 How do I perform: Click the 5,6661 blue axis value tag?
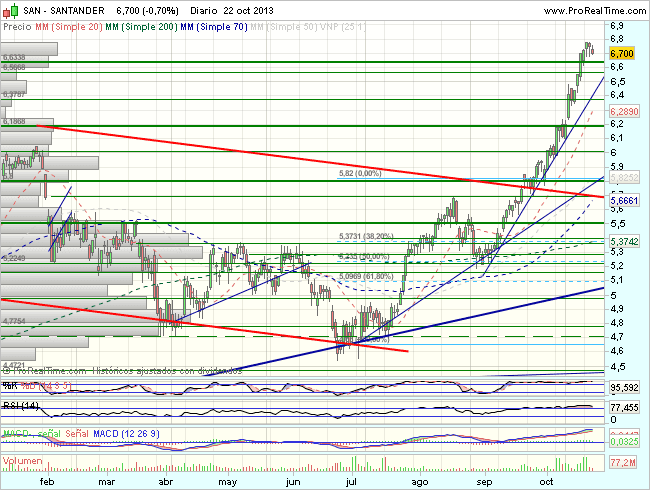tap(624, 201)
